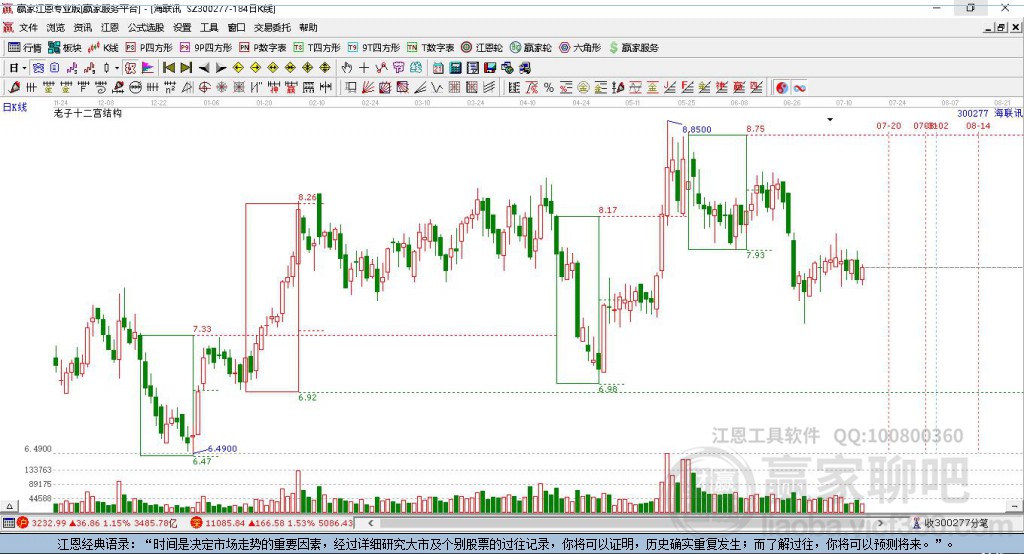1024x554 pixels.
Task: Open the T数字表 tool
Action: coord(430,48)
